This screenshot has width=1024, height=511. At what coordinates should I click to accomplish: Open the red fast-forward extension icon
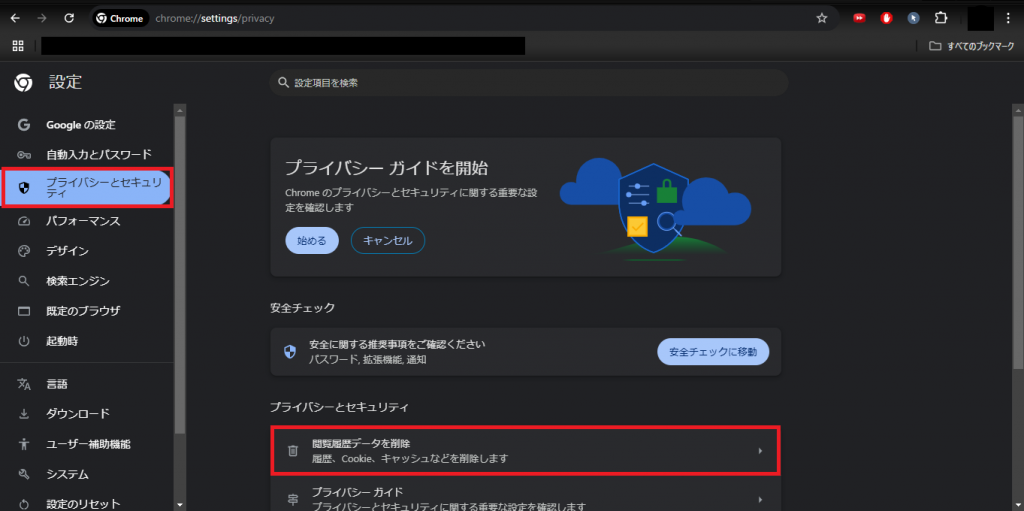point(859,18)
